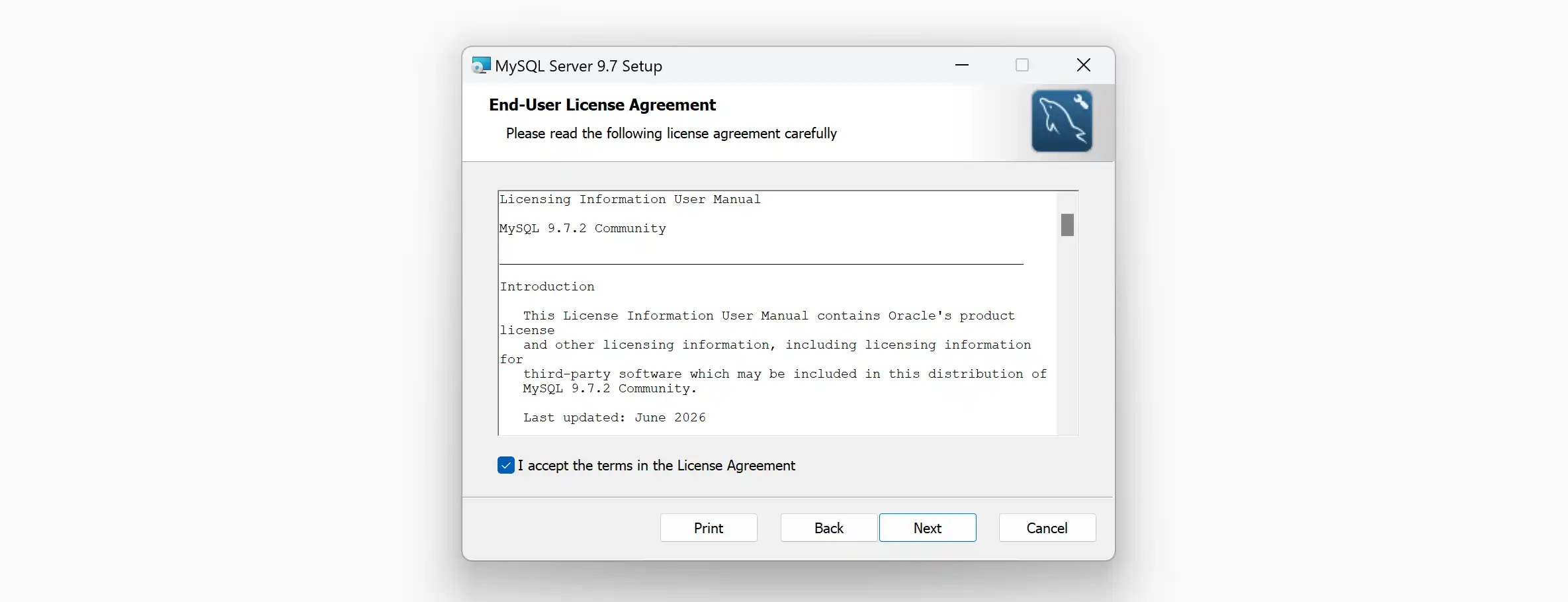Click the 'Last updated: June 2026' line

tap(615, 417)
